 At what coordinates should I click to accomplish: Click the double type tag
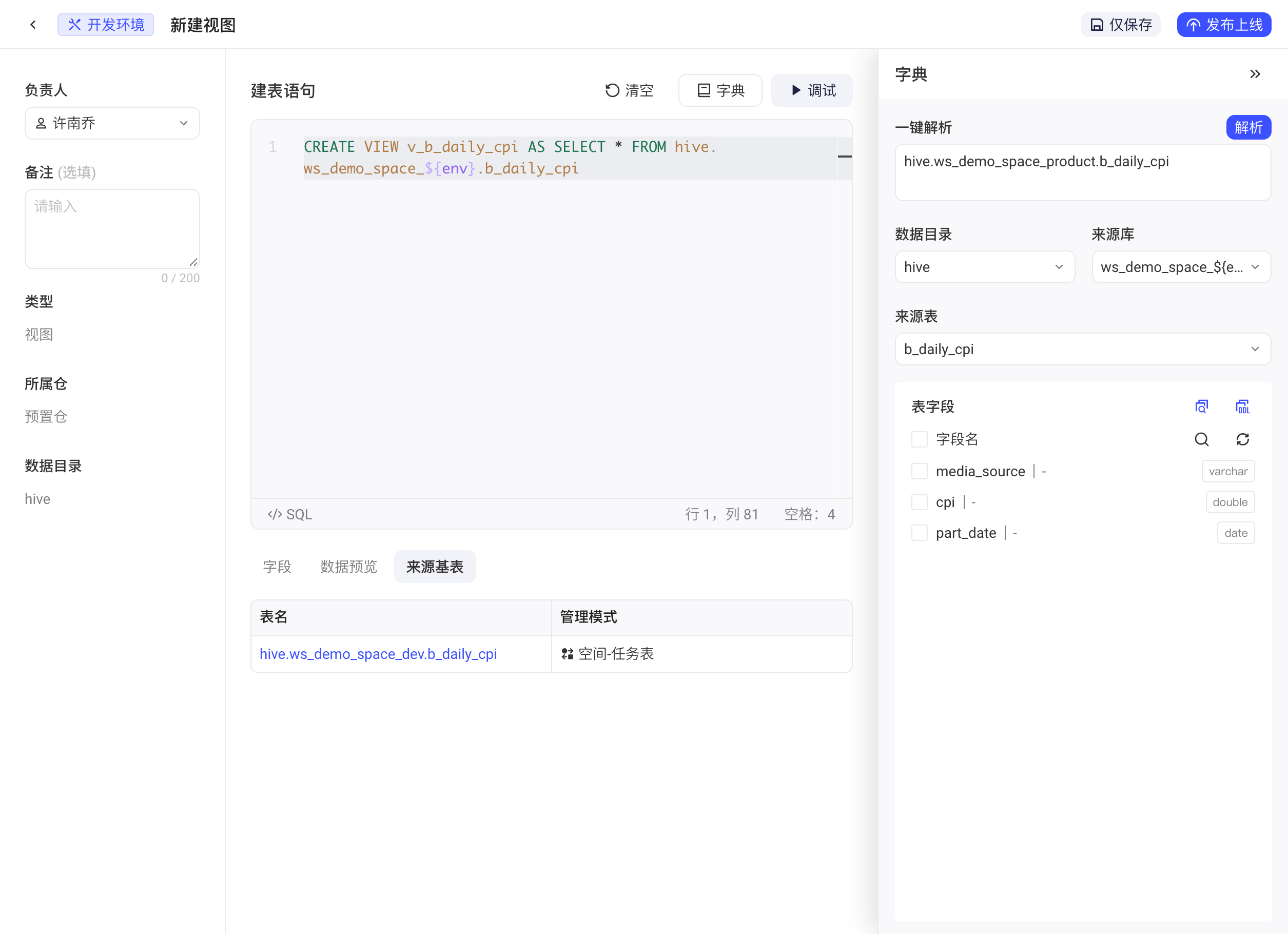click(x=1230, y=502)
